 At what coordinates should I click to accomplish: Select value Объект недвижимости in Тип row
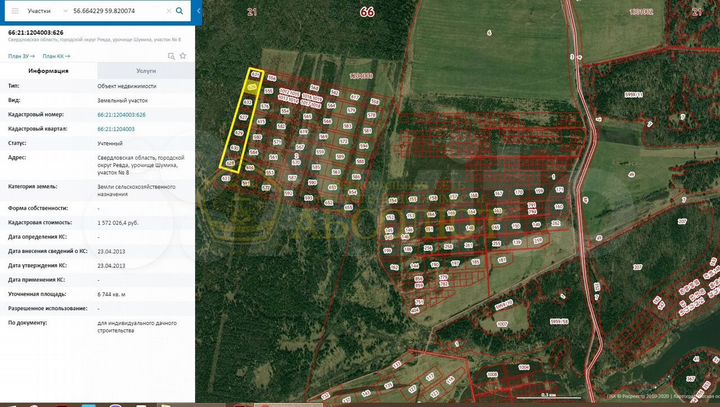click(127, 86)
